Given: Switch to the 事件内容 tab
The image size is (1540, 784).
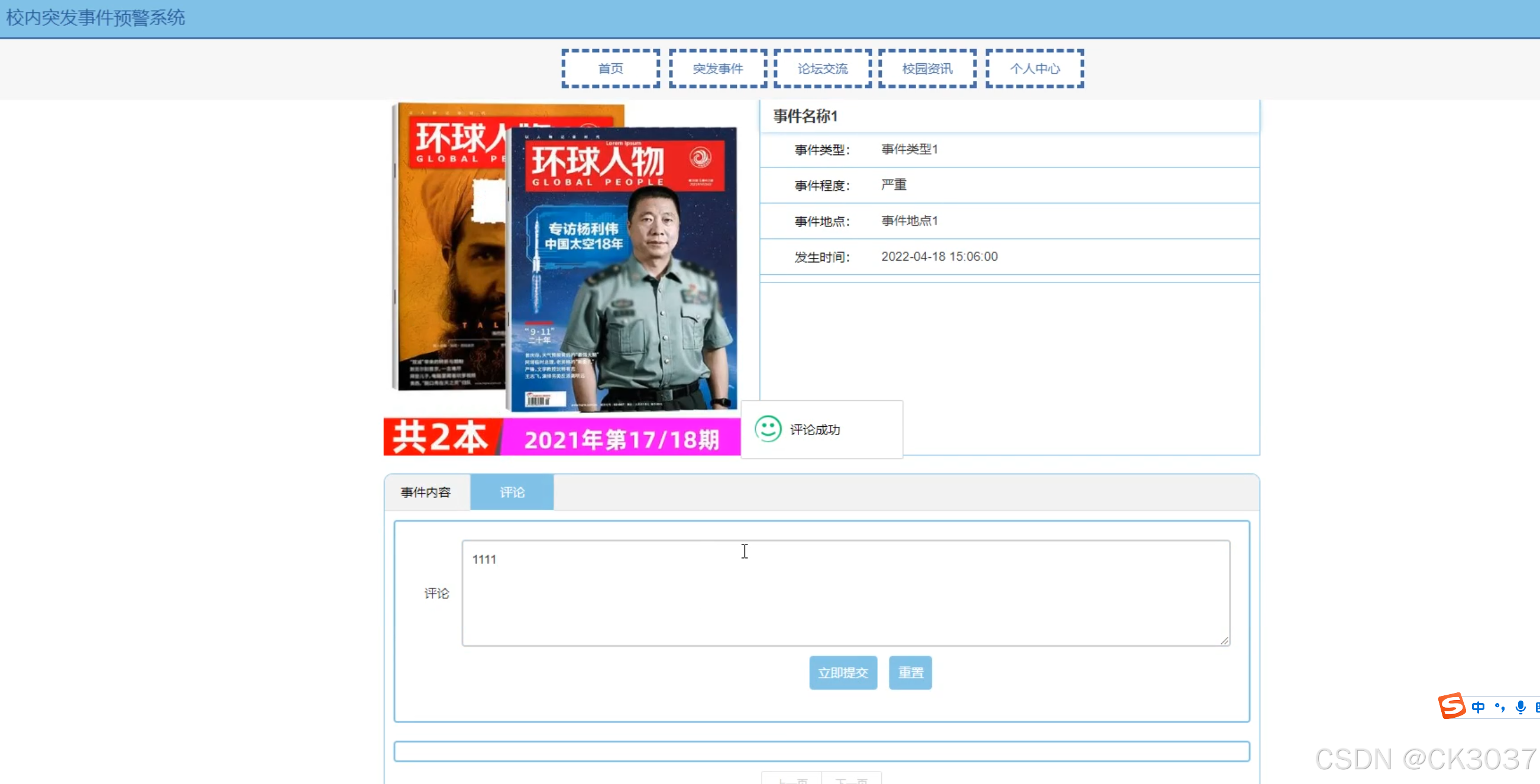Looking at the screenshot, I should (426, 493).
